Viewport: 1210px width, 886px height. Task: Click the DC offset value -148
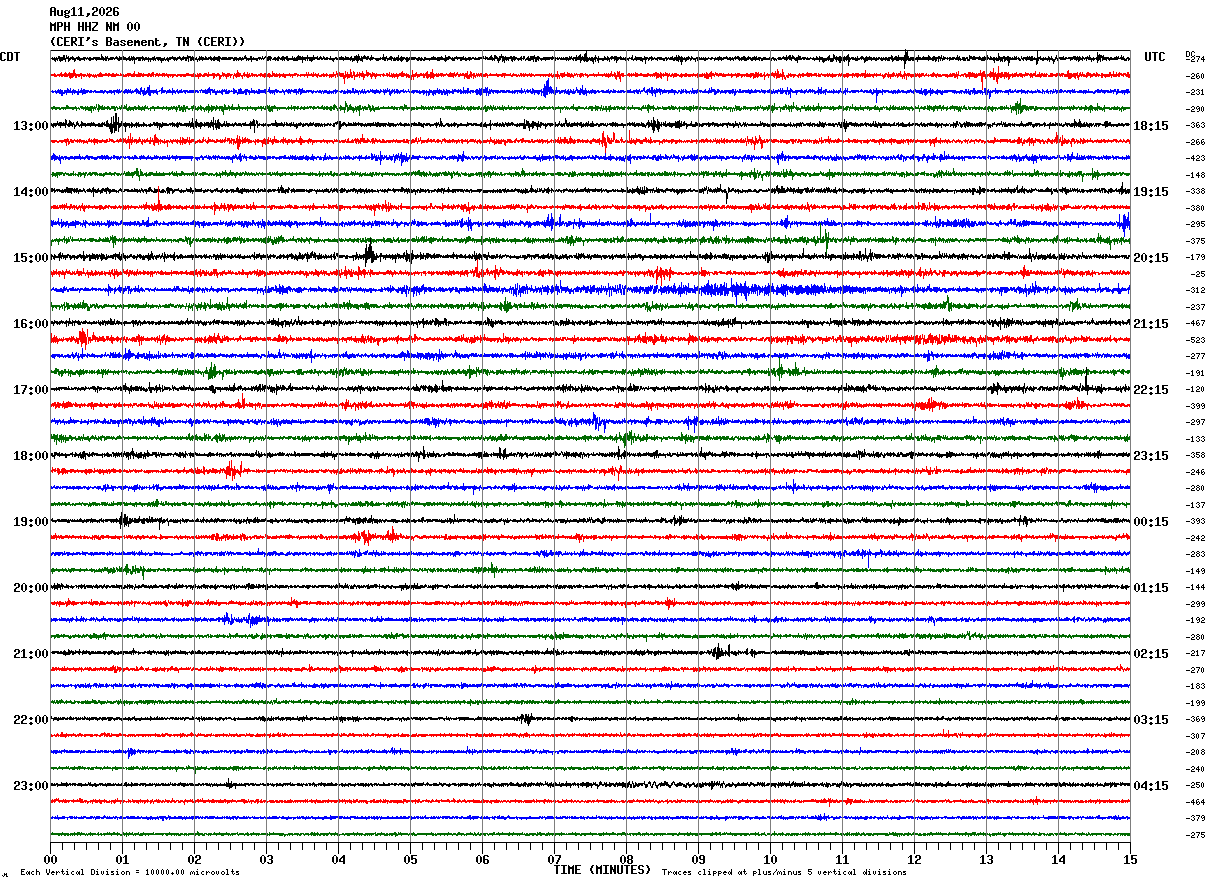click(x=1195, y=176)
